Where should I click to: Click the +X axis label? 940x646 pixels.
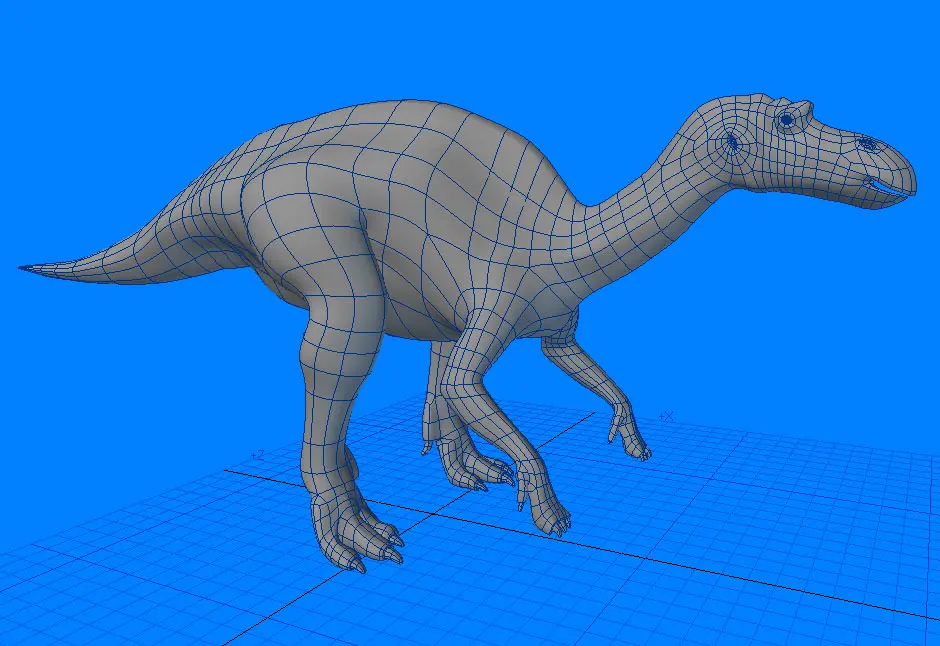[x=666, y=416]
